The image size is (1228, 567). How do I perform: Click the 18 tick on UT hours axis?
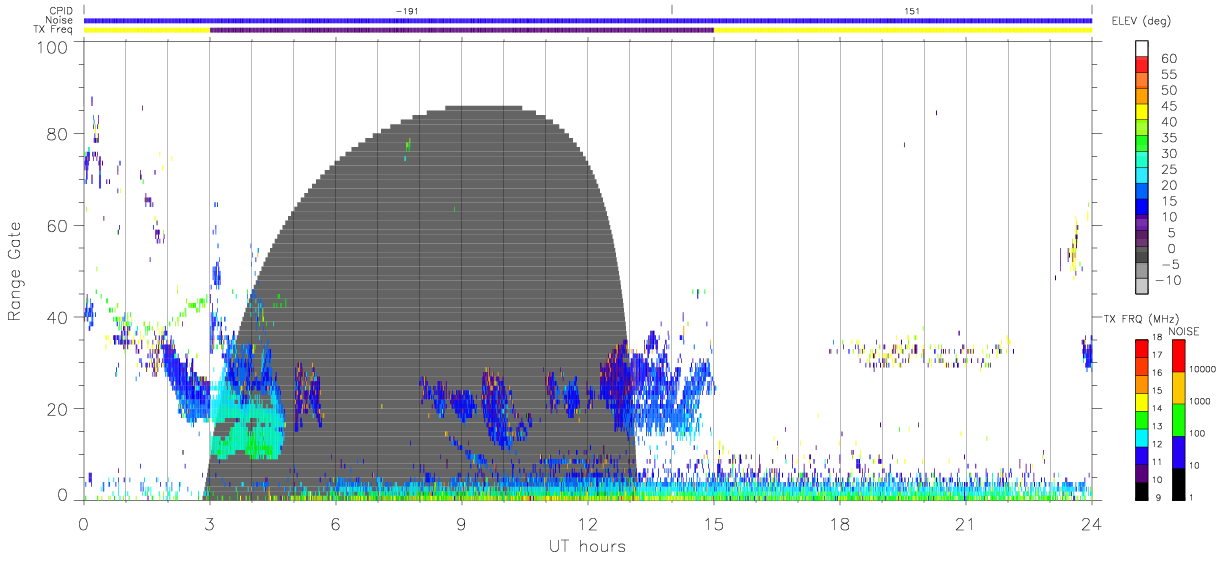840,525
